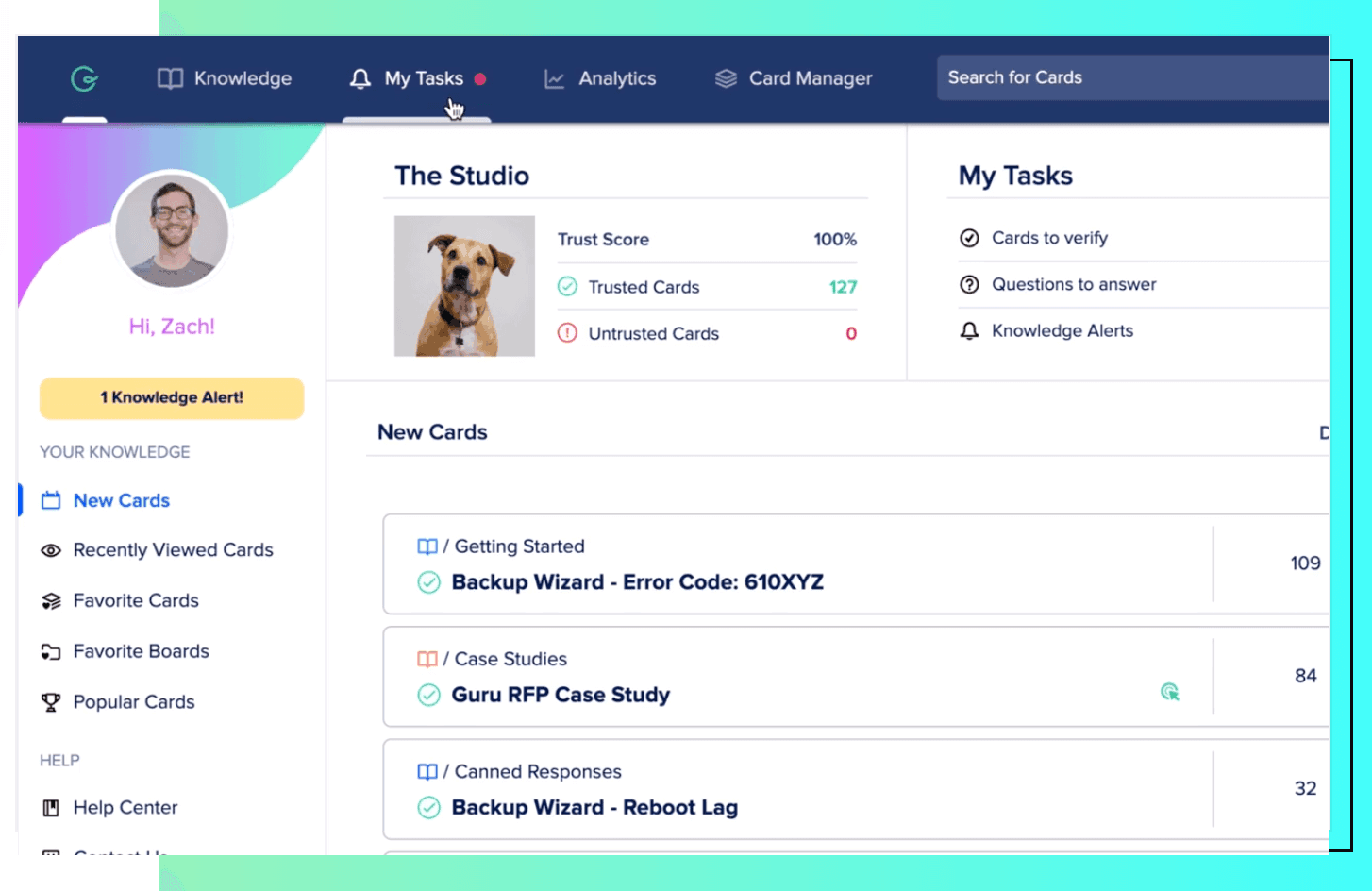1372x891 pixels.
Task: Open Favorite Cards list
Action: tap(136, 600)
